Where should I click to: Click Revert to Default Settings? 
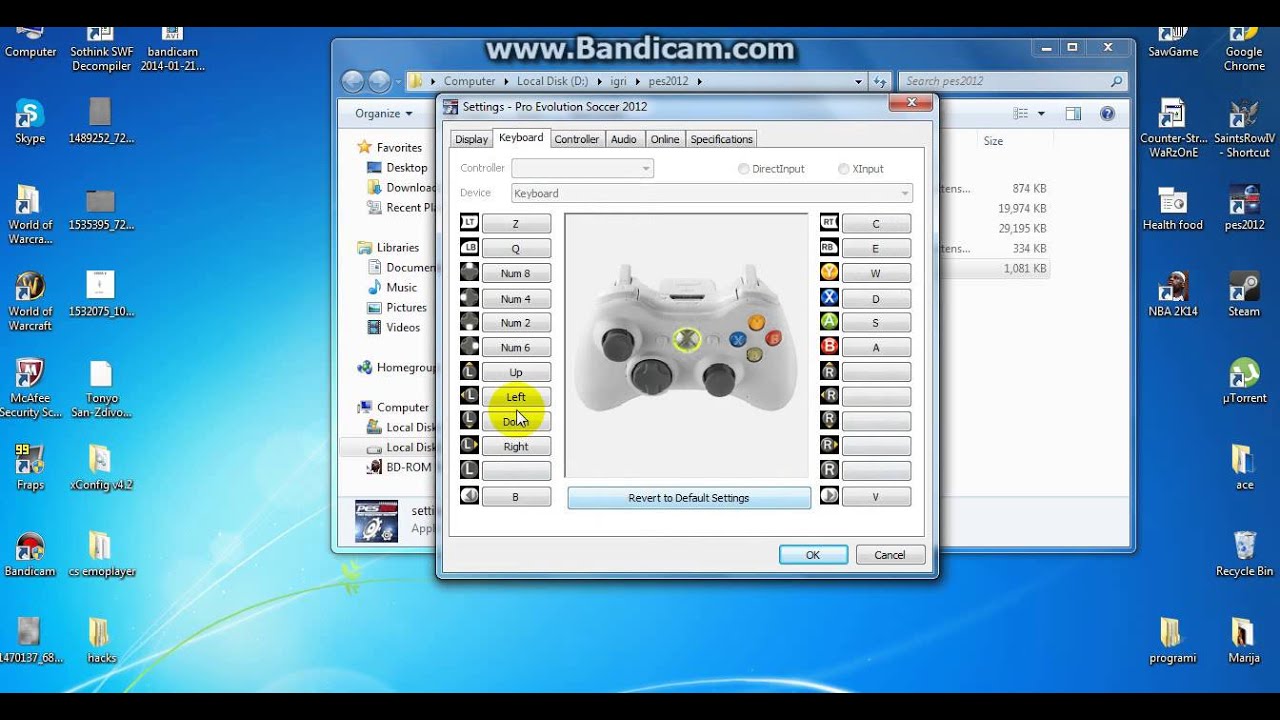[689, 498]
